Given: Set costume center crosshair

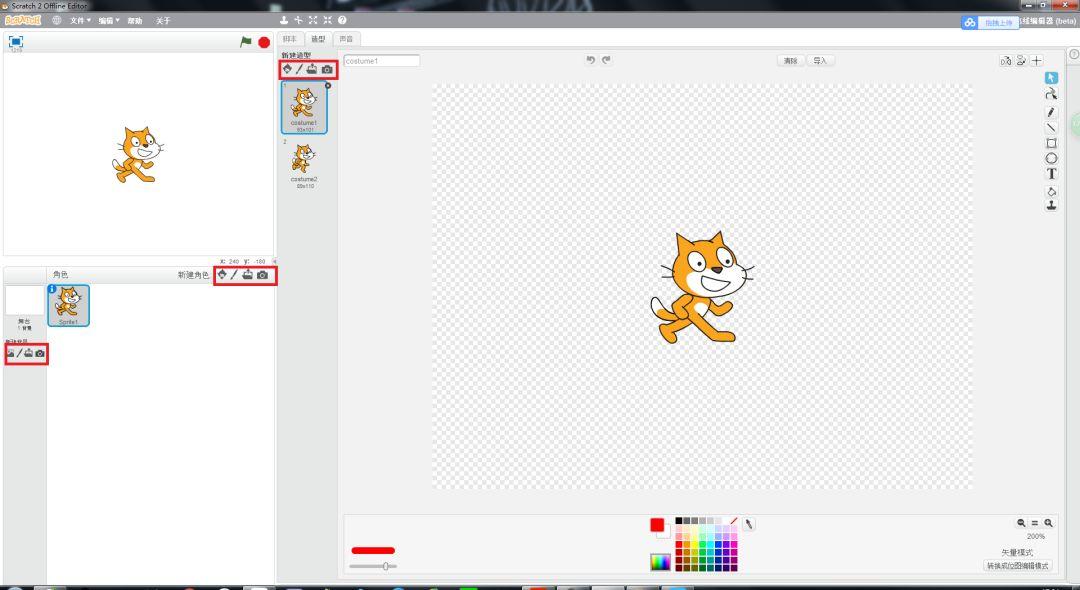Looking at the screenshot, I should (1037, 61).
